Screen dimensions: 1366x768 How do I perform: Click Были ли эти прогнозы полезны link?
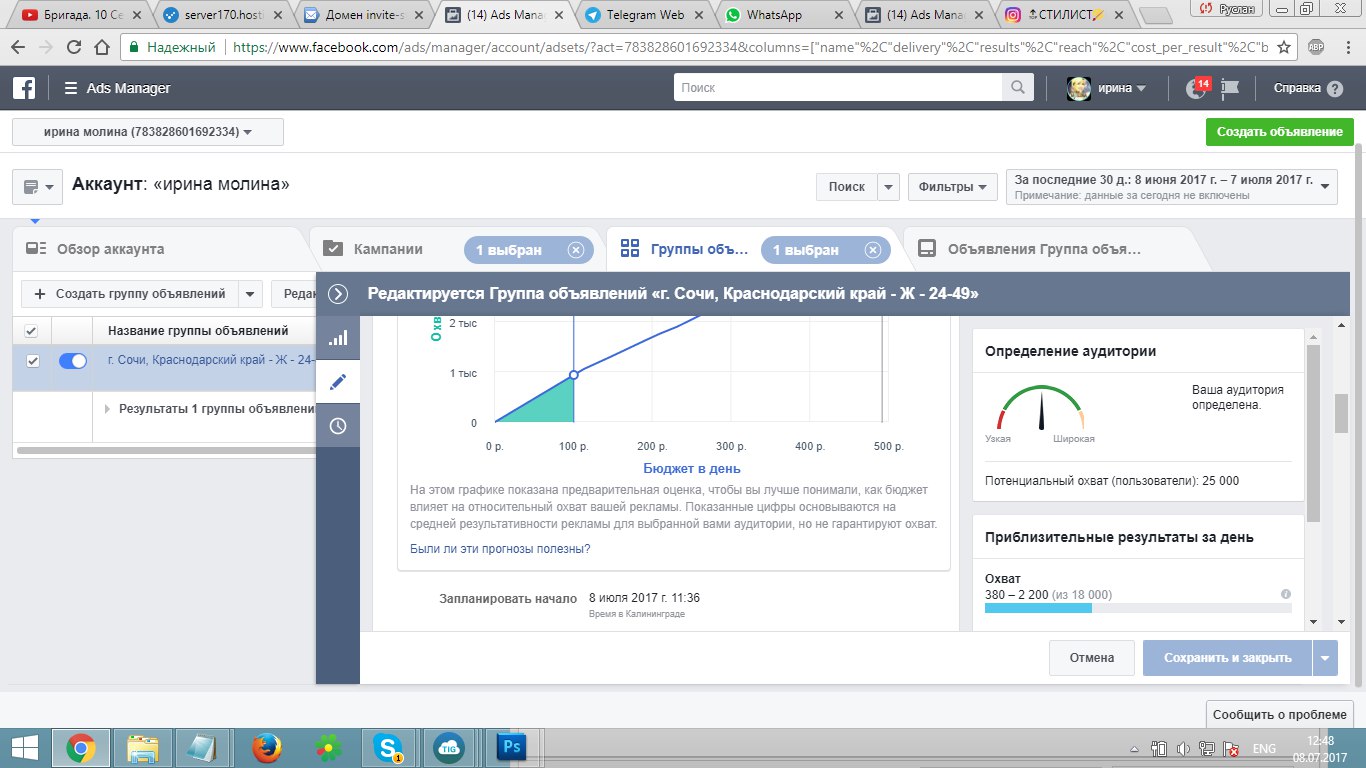click(x=500, y=549)
